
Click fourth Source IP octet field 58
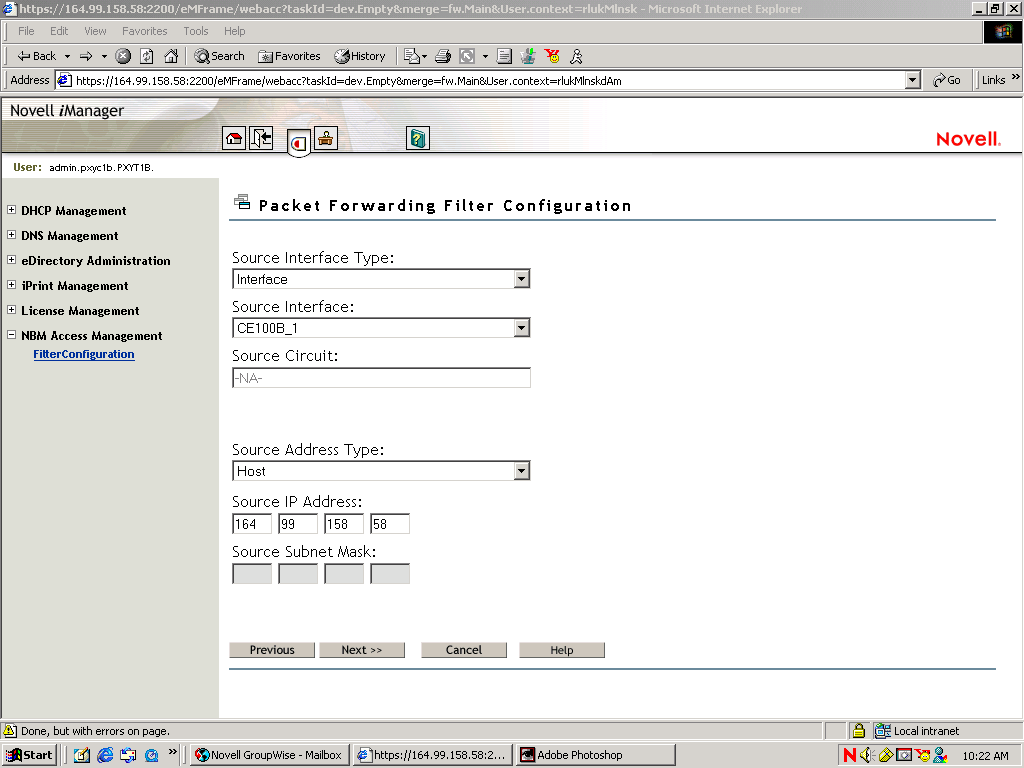point(390,524)
